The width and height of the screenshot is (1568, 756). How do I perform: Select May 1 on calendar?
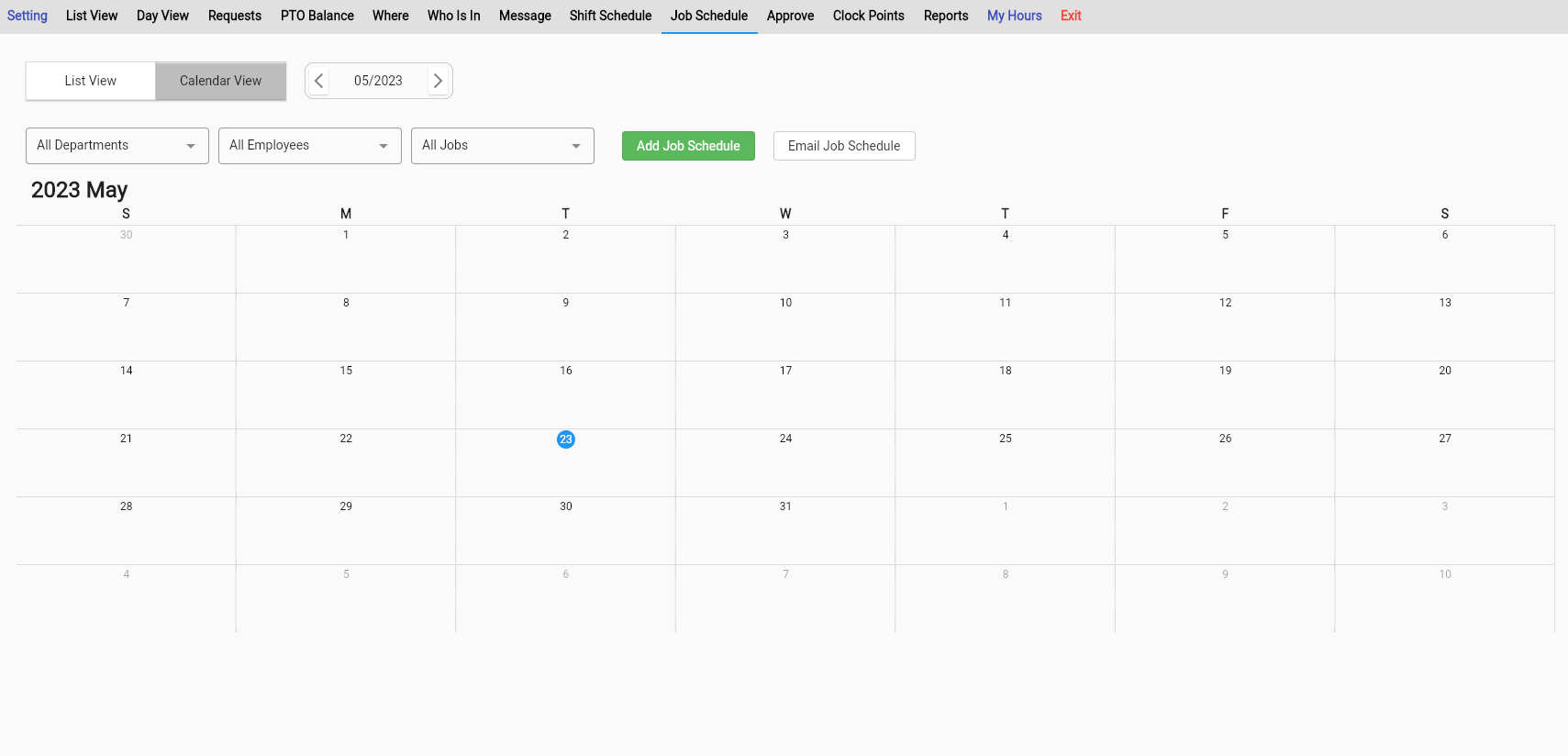click(x=346, y=260)
